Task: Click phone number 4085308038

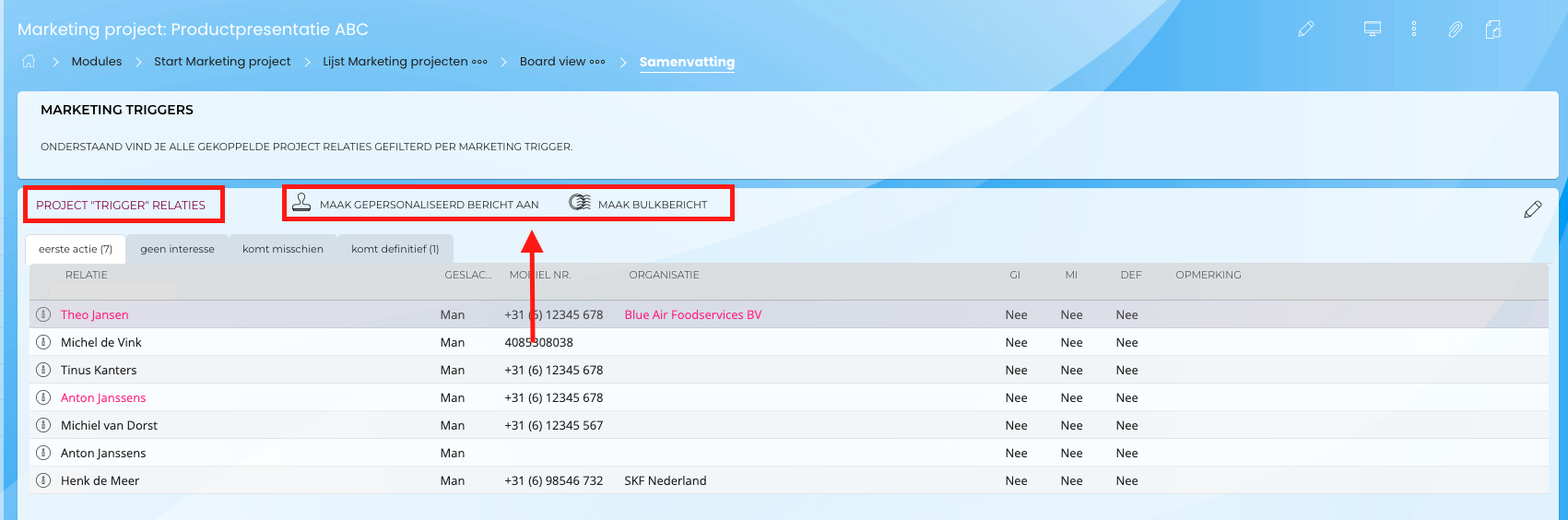Action: (538, 342)
